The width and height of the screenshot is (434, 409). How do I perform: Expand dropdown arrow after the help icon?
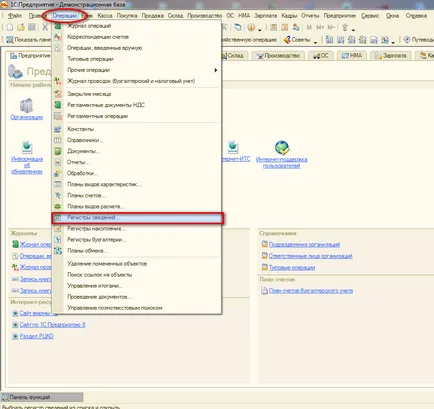[260, 29]
